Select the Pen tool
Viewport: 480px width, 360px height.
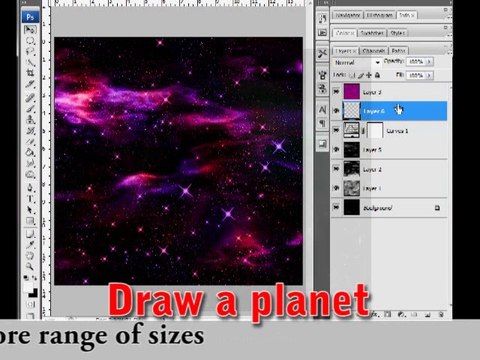(x=30, y=188)
